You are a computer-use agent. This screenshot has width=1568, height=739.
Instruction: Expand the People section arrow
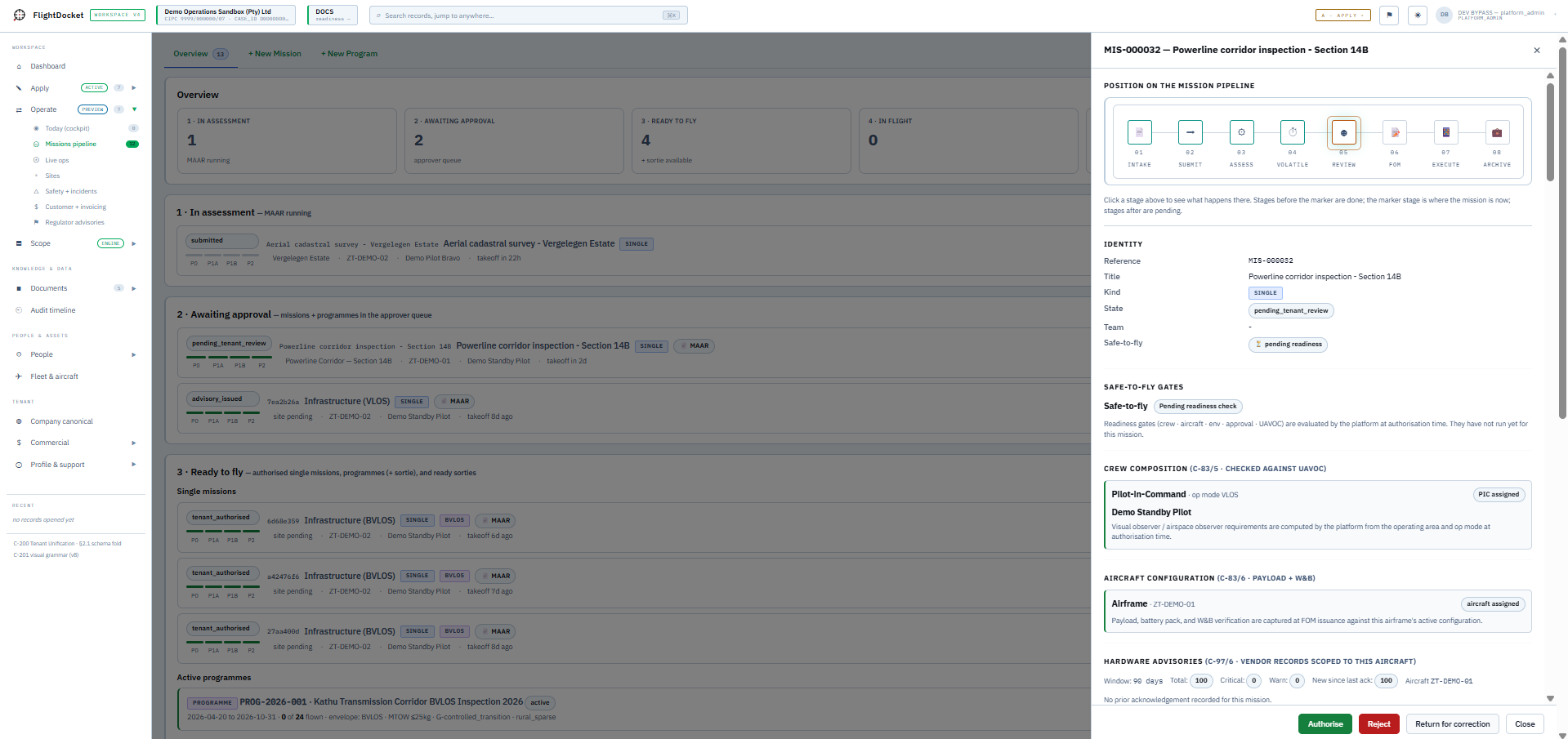(x=134, y=354)
